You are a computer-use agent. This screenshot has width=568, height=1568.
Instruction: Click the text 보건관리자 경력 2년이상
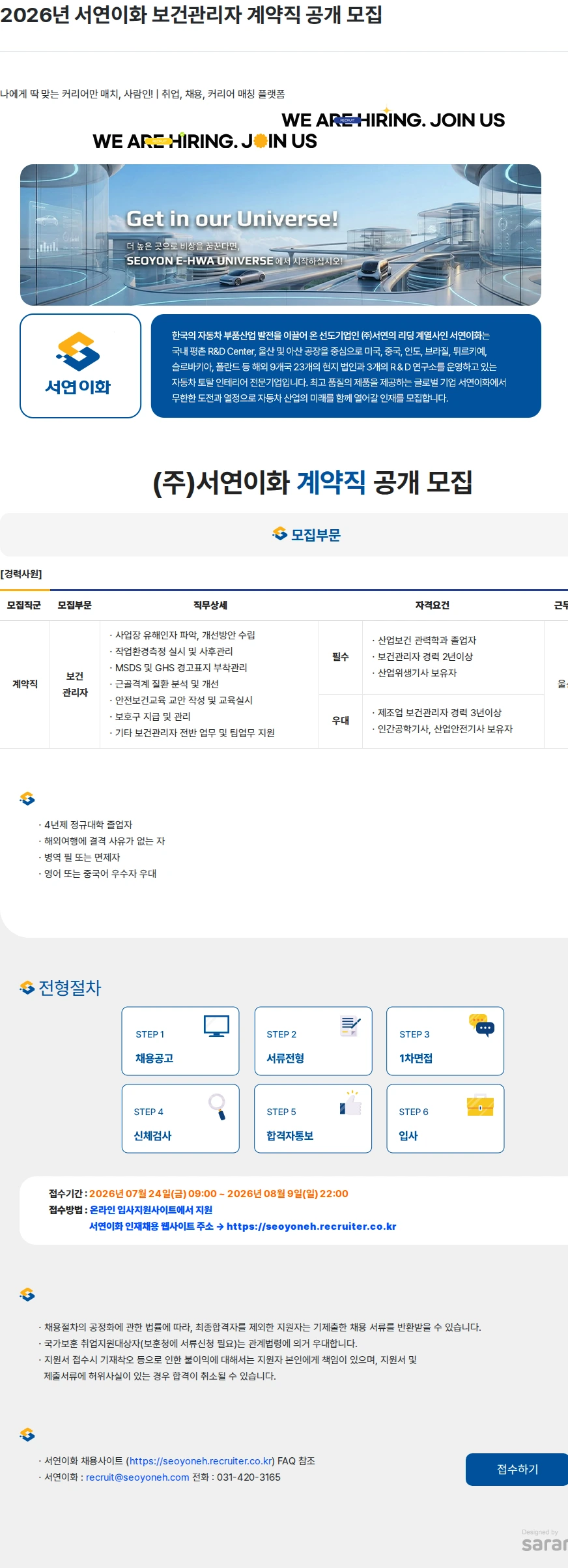tap(425, 656)
